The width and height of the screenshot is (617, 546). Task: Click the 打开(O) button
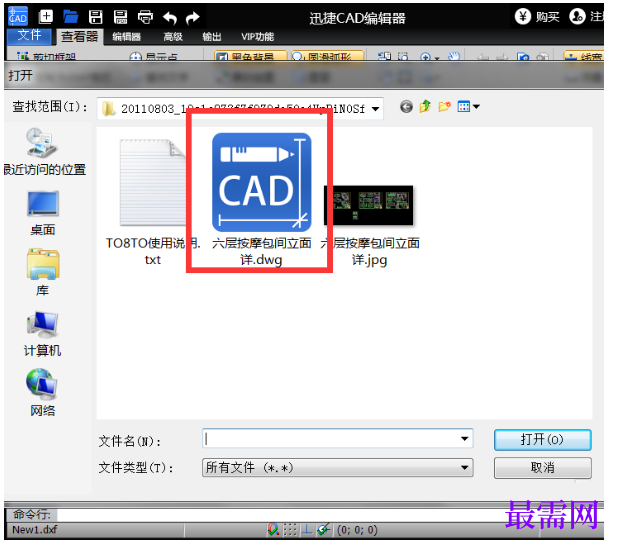coord(543,440)
